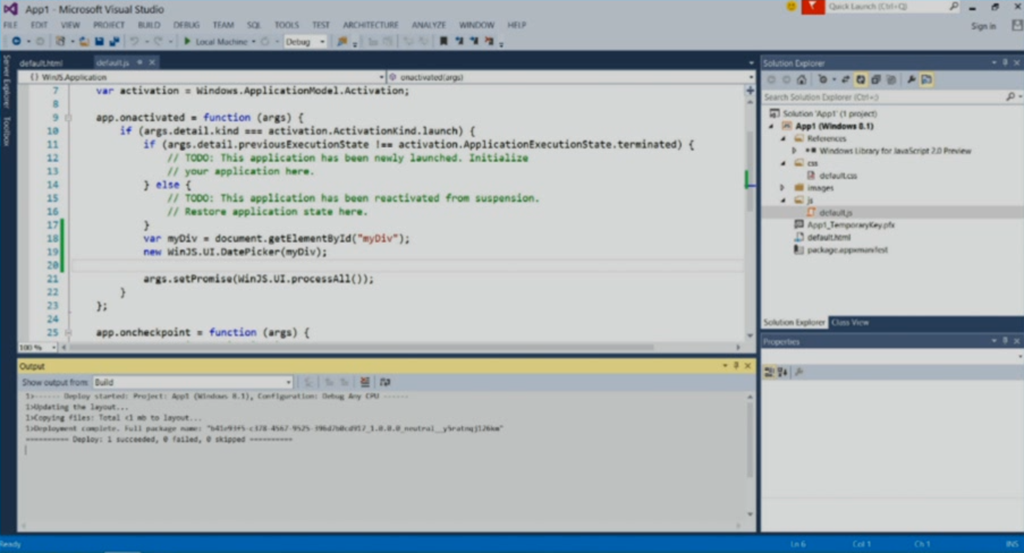Viewport: 1024px width, 553px height.
Task: Select package.appxmanifest in Solution Explorer
Action: click(x=847, y=250)
